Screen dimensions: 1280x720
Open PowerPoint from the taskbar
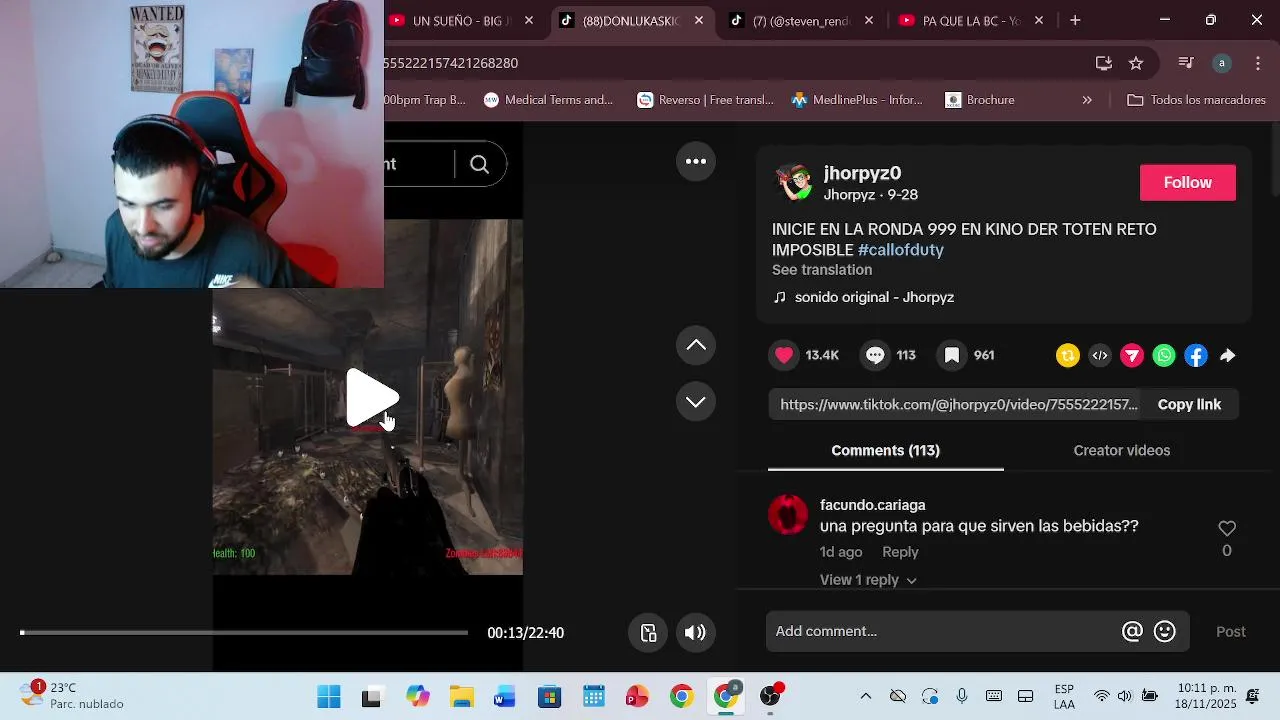637,696
